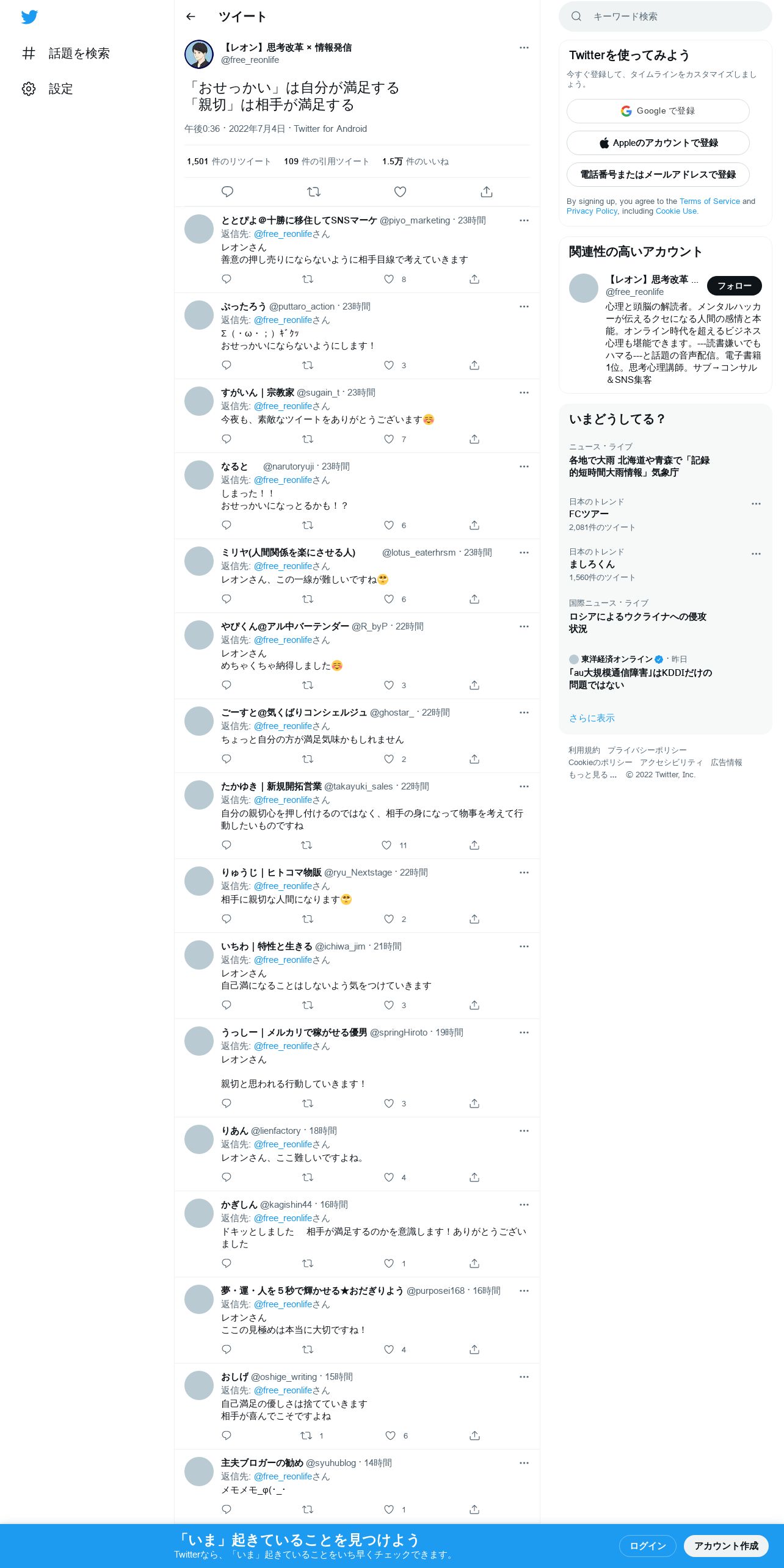784x1568 pixels.
Task: Open 設定 in the sidebar
Action: [48, 89]
